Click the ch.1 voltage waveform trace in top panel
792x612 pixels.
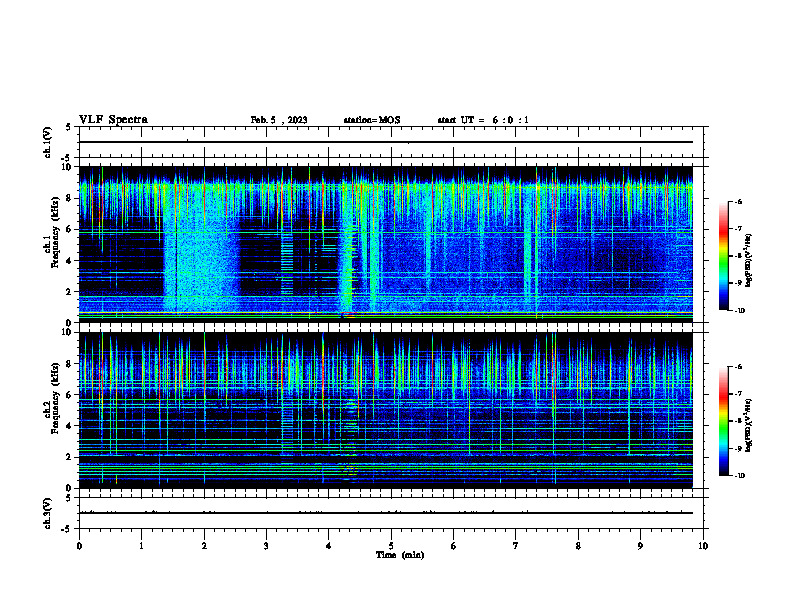386,142
